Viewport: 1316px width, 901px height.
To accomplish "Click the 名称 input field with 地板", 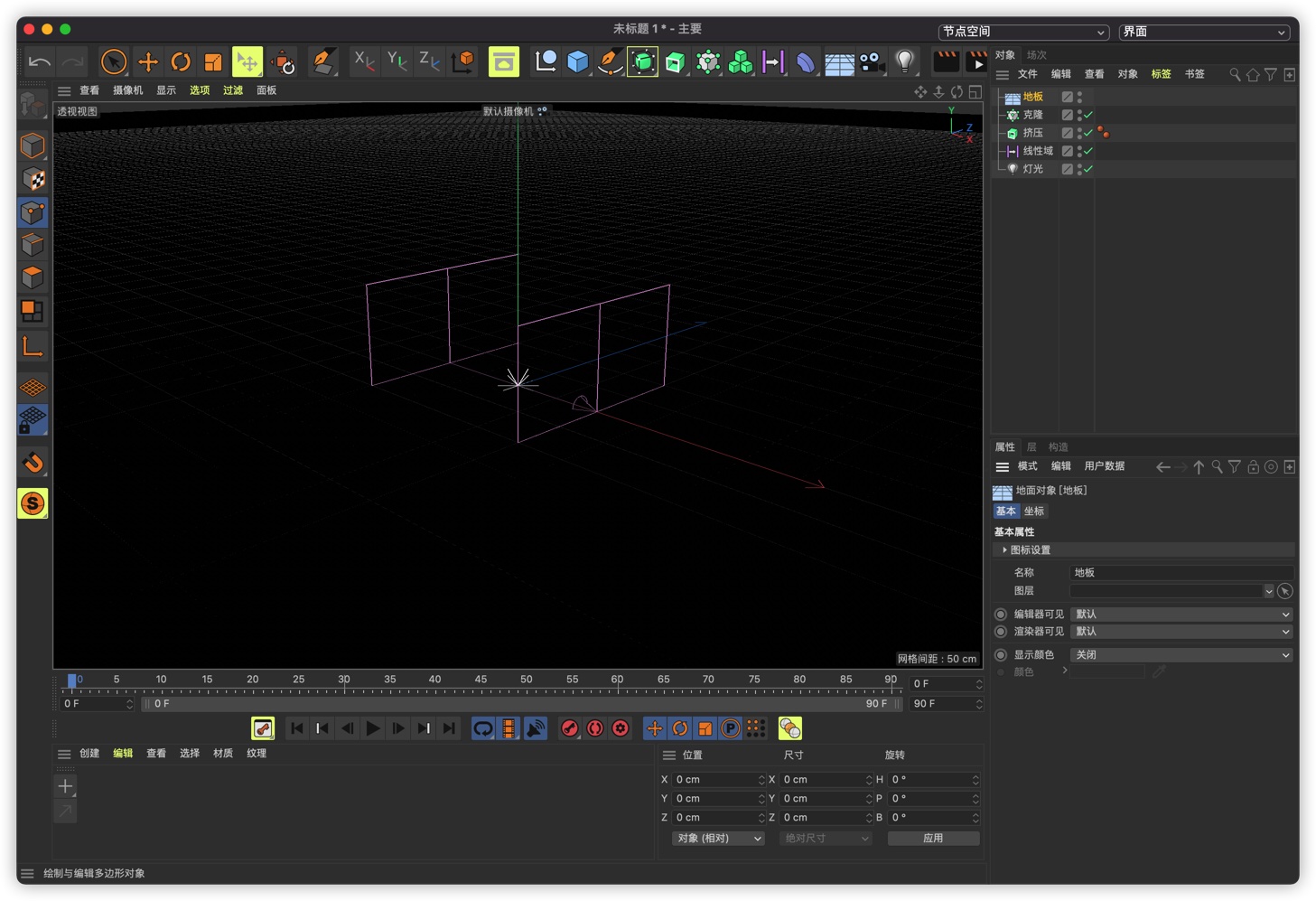I will coord(1181,573).
